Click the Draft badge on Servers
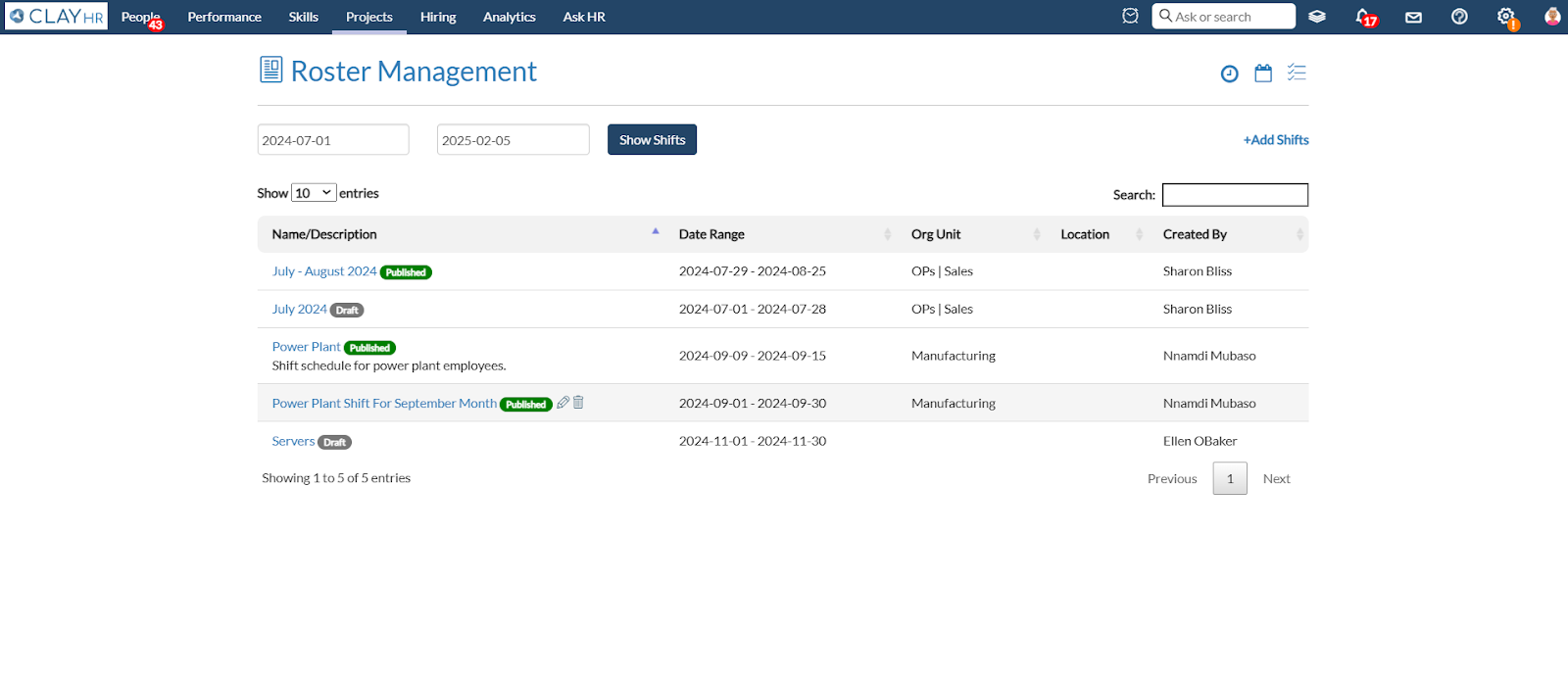 [334, 442]
